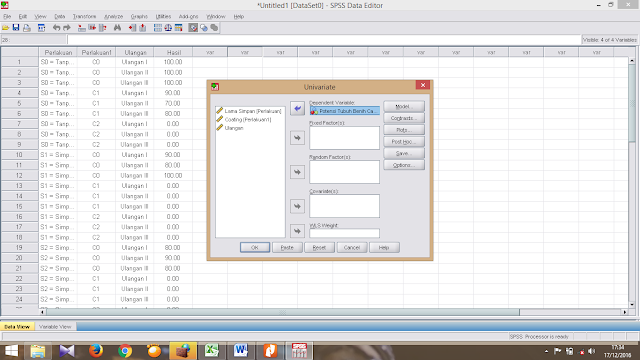Click the vertical scrollbar down arrow
This screenshot has height=360, width=640.
pyautogui.click(x=632, y=304)
